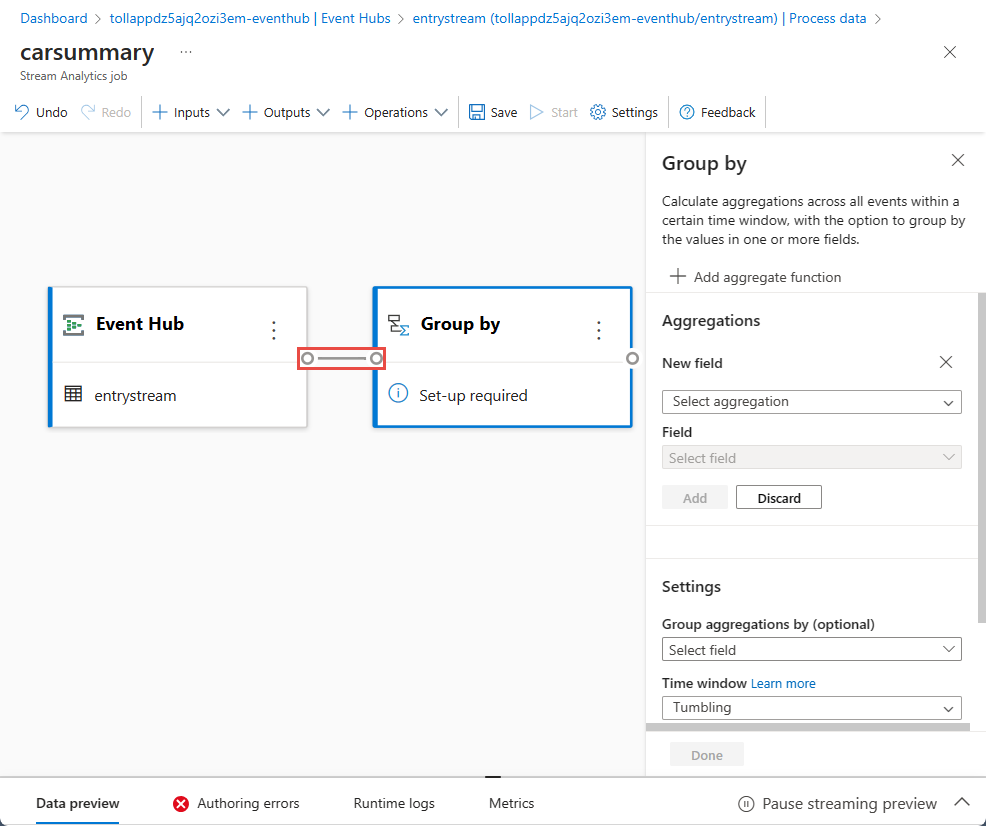Open Group by node three-dot menu

(x=599, y=330)
